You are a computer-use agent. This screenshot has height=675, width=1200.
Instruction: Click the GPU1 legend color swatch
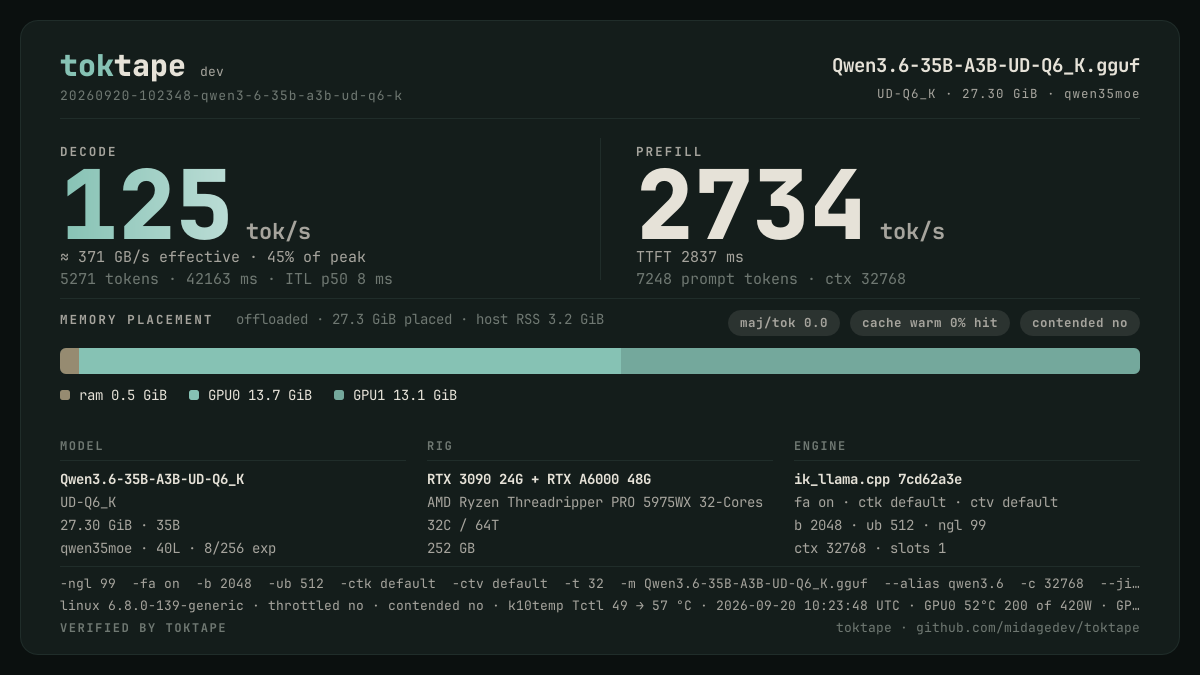pos(339,395)
